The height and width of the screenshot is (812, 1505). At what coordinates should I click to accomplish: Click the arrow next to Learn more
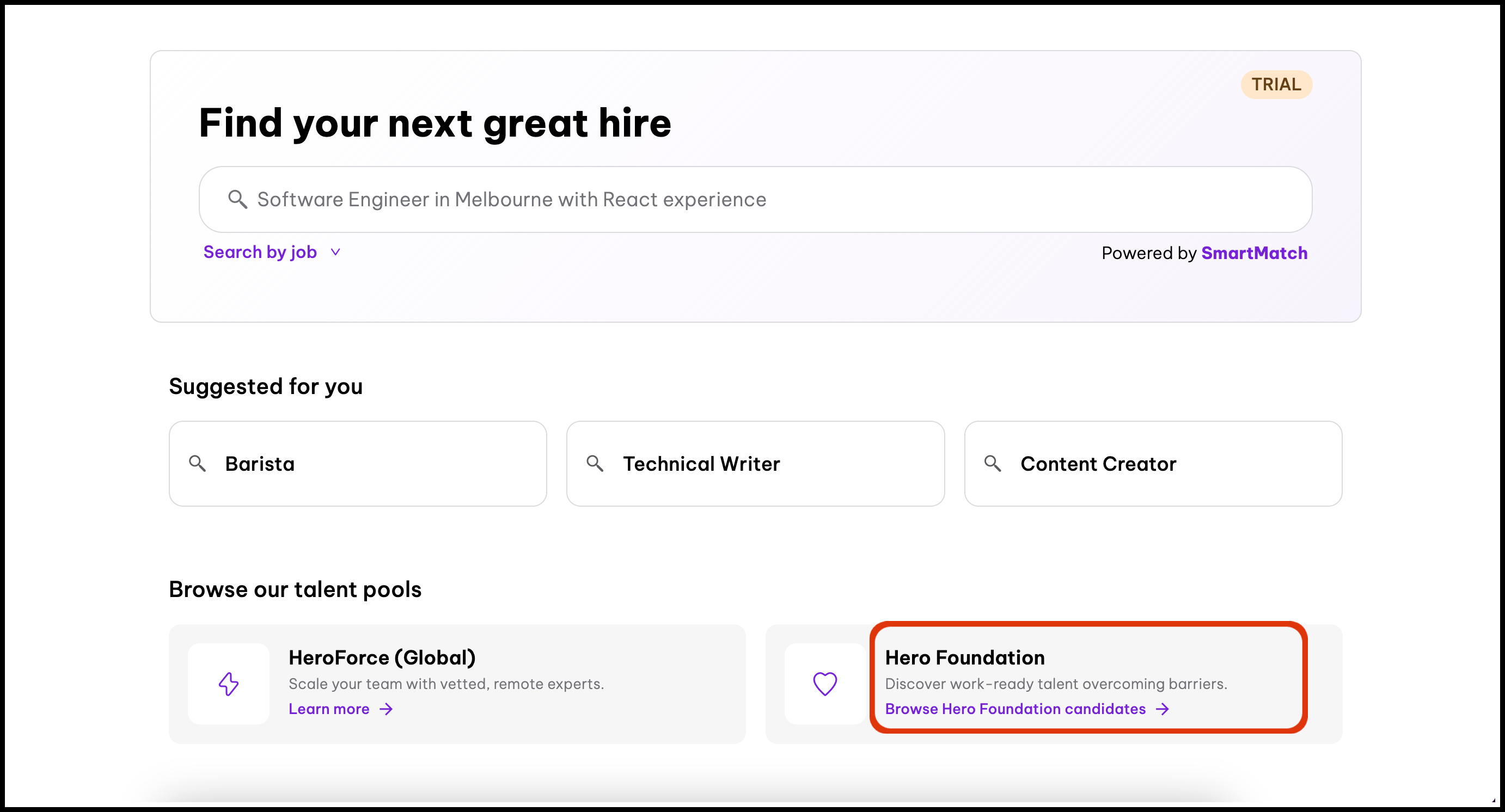(386, 709)
